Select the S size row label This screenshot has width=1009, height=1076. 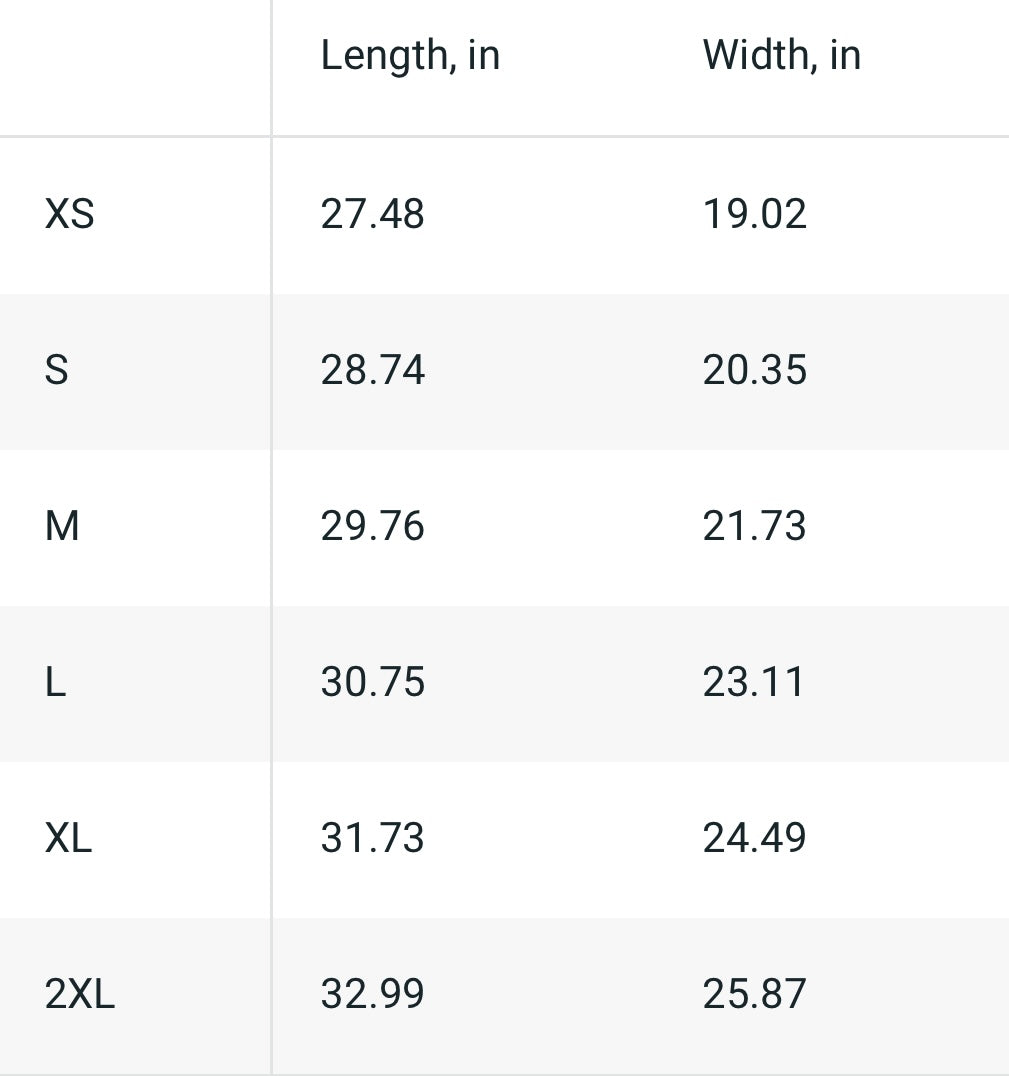(x=57, y=370)
